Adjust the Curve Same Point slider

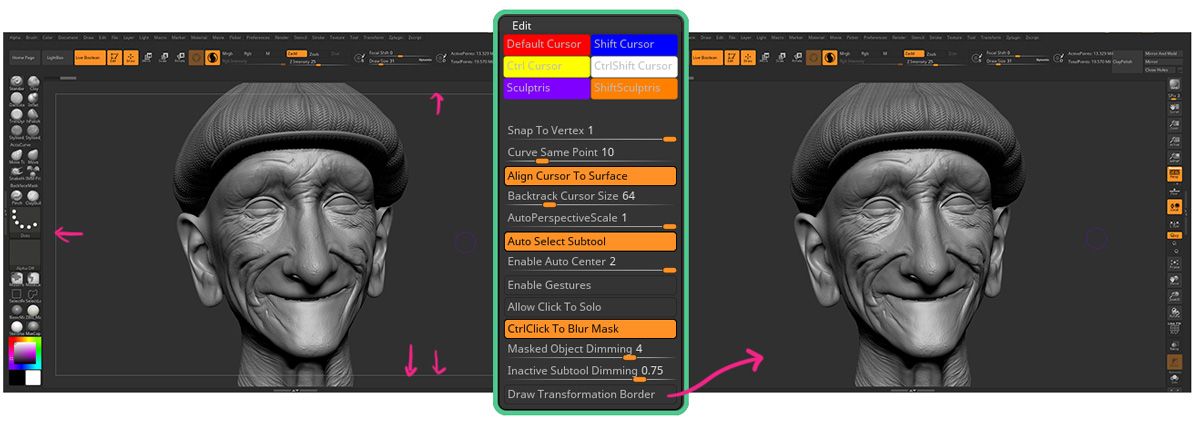[x=591, y=153]
